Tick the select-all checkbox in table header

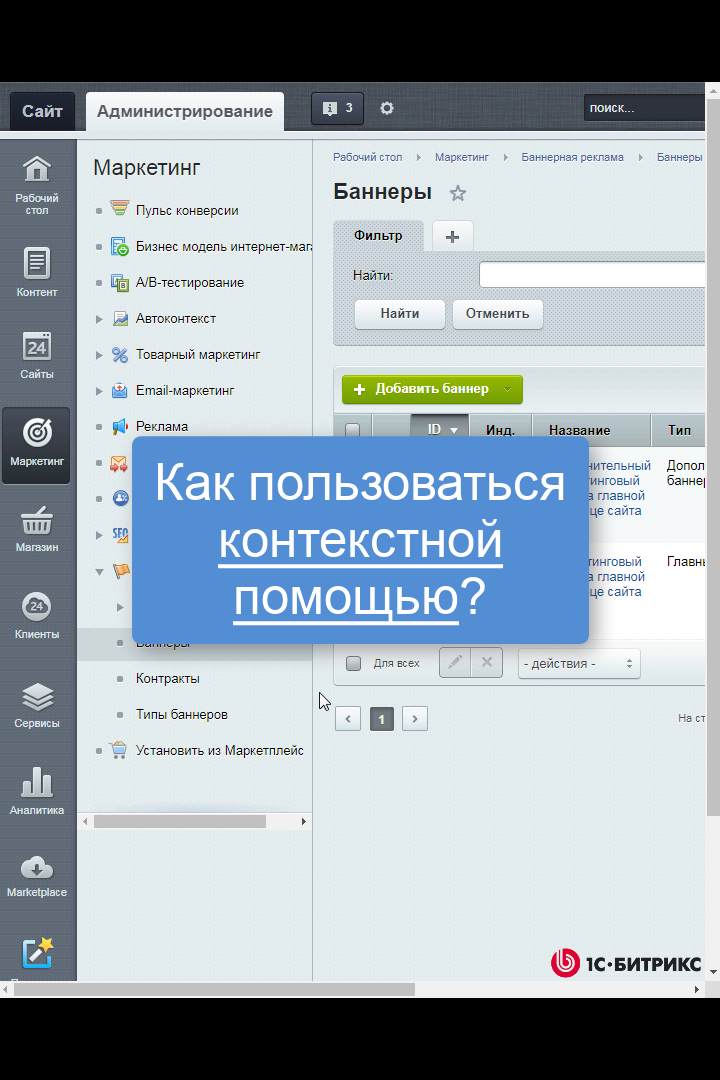(352, 430)
